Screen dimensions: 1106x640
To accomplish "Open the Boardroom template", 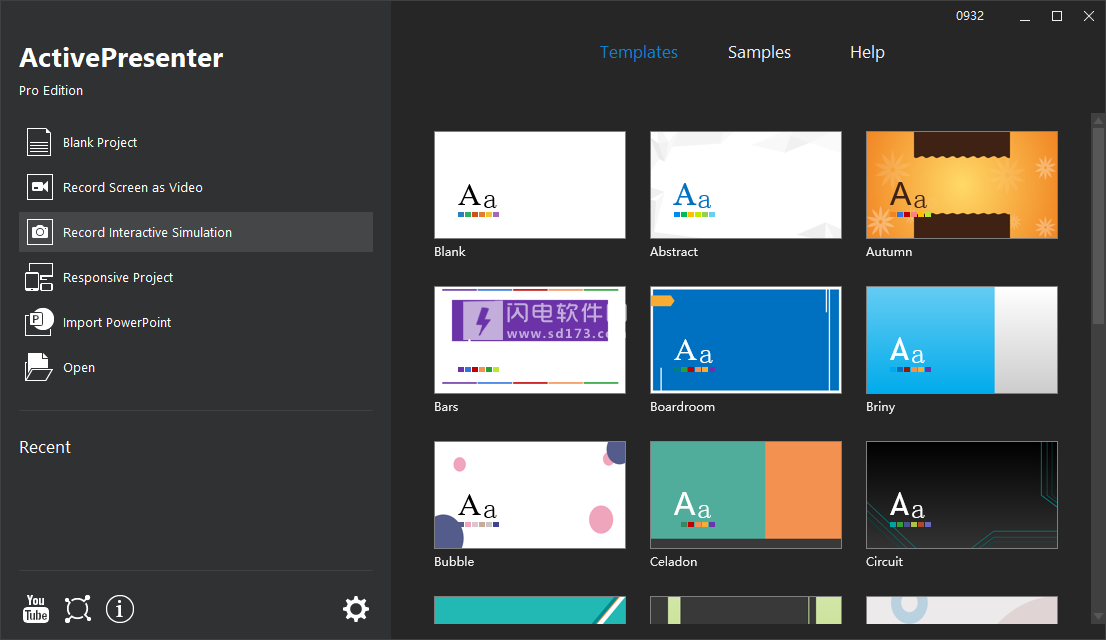I will point(745,339).
